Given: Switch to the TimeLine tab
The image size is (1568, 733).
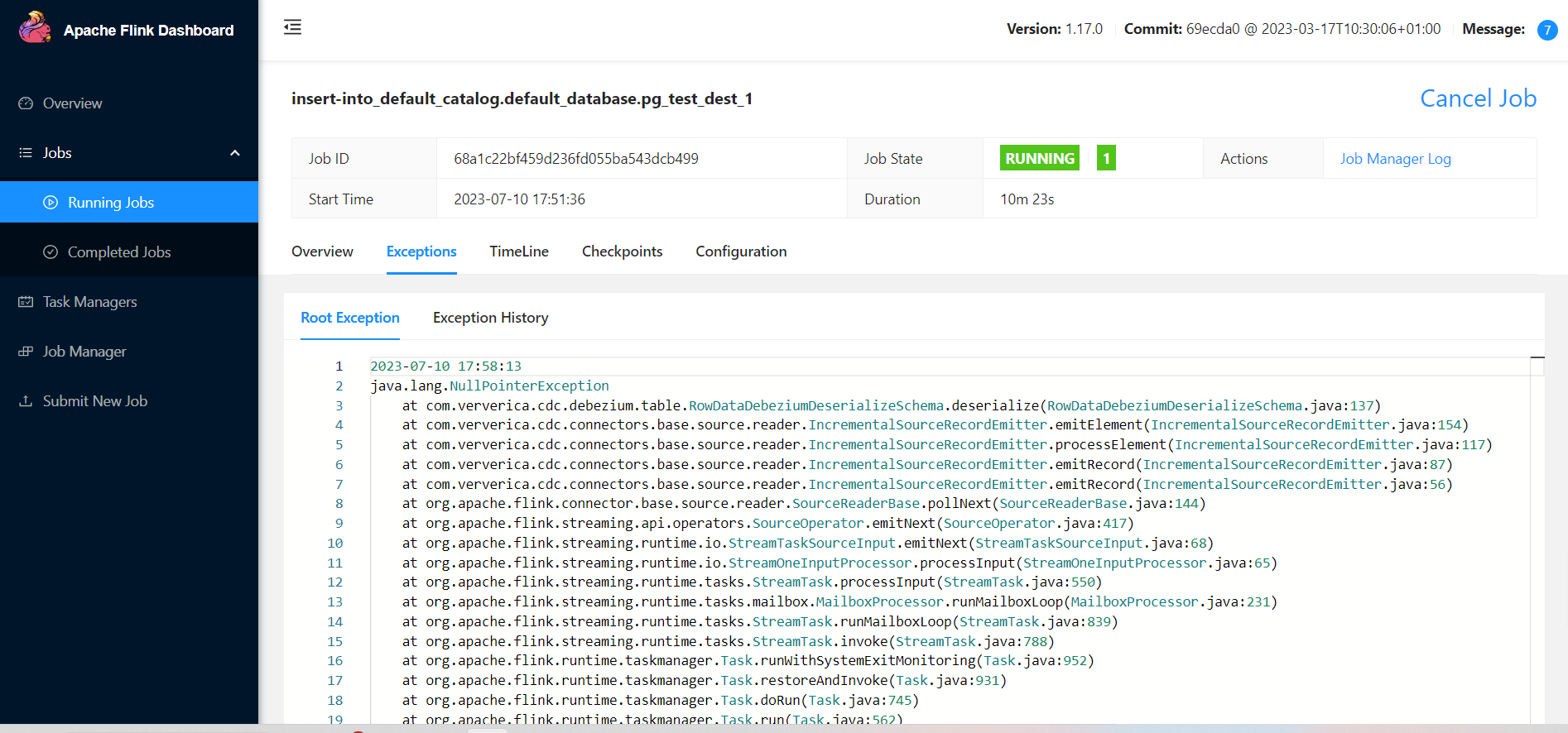Looking at the screenshot, I should (x=519, y=252).
